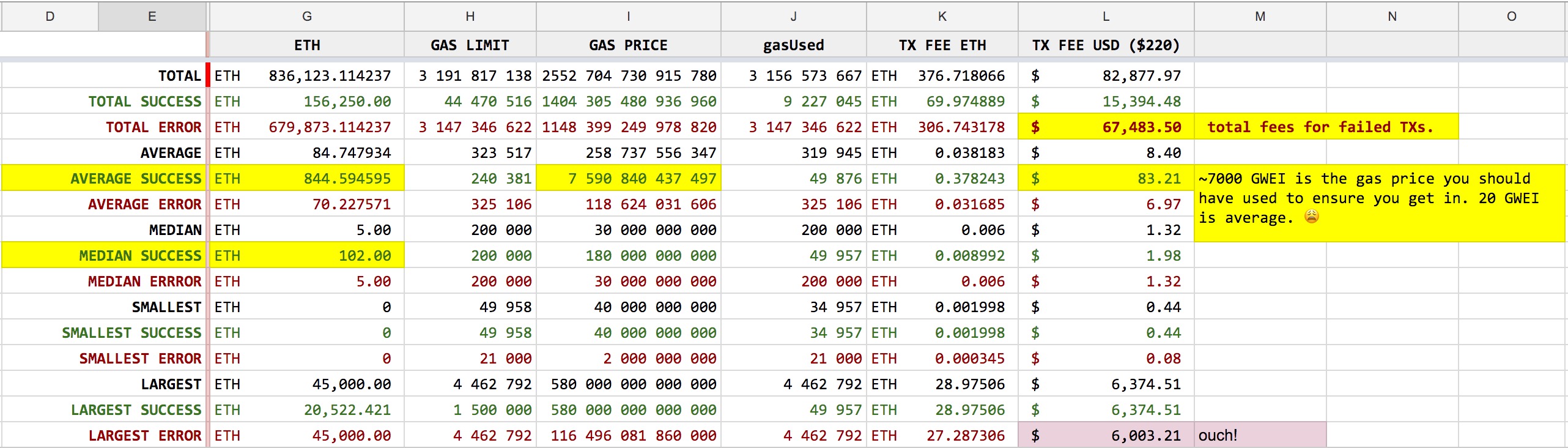Click column N header
Screen dimensions: 1568x448
click(x=1392, y=17)
